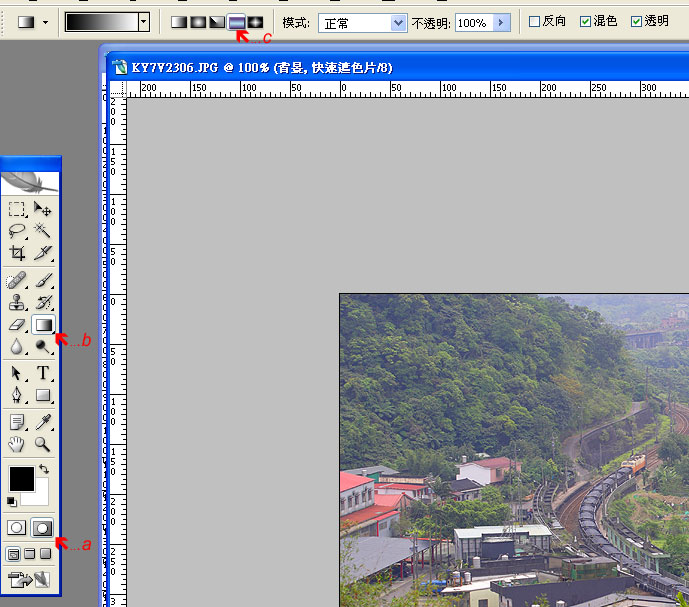689x607 pixels.
Task: Select the Clone Stamp tool
Action: click(x=17, y=302)
